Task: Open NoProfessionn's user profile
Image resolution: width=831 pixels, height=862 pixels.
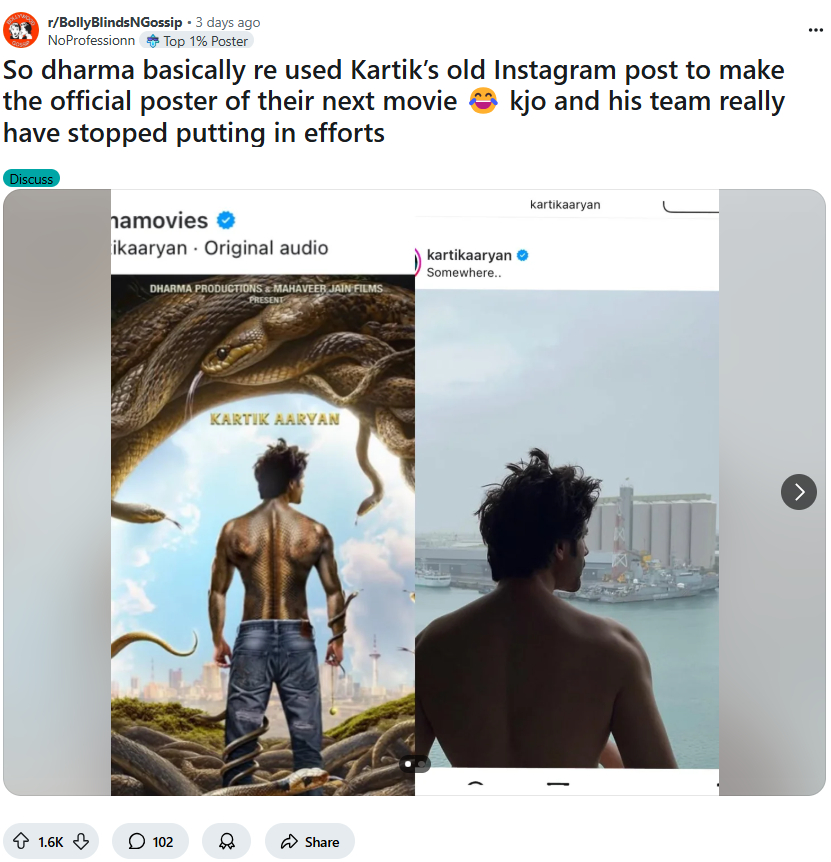Action: [92, 40]
